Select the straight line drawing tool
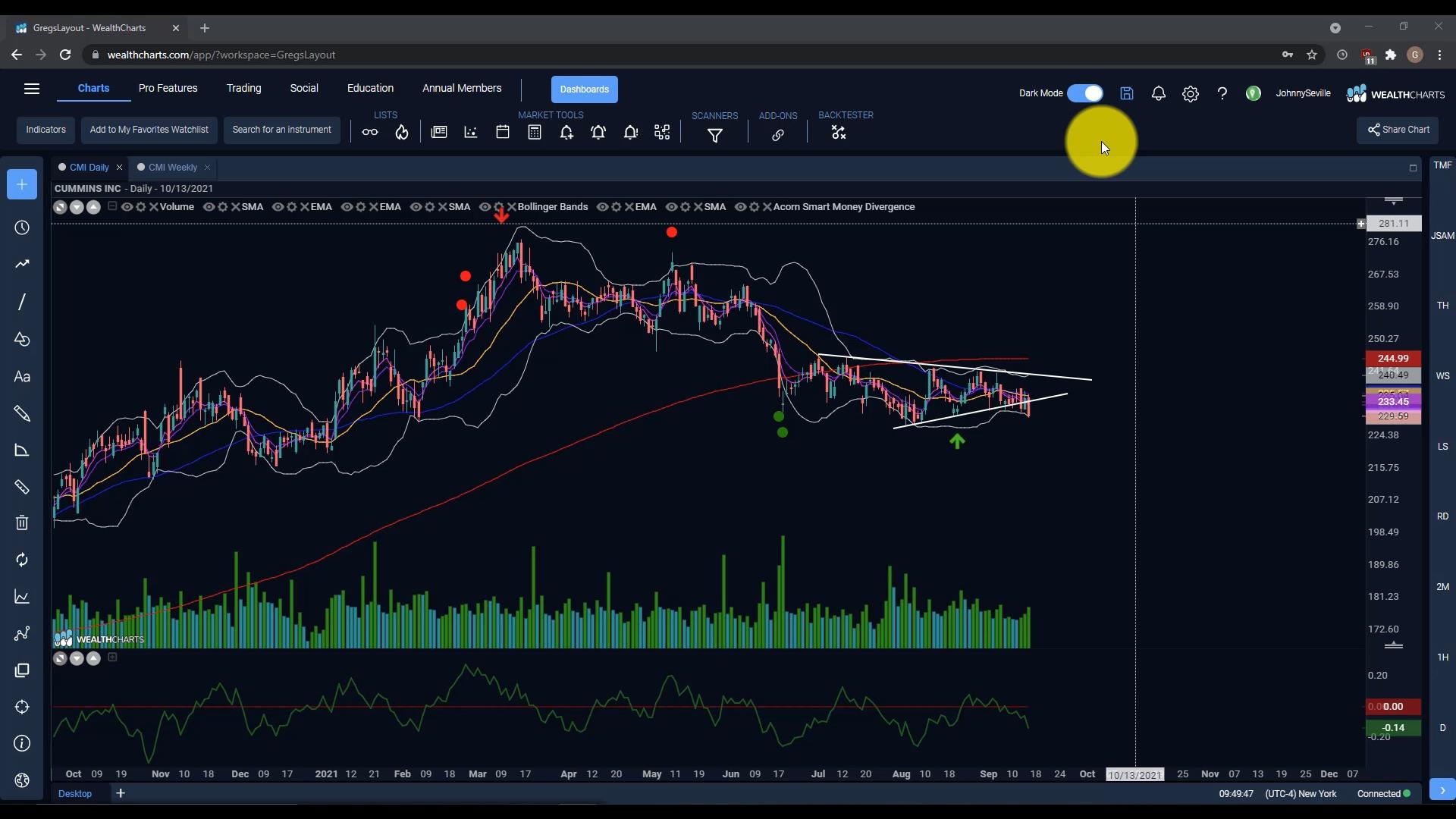Screen dimensions: 1456x819 click(22, 302)
